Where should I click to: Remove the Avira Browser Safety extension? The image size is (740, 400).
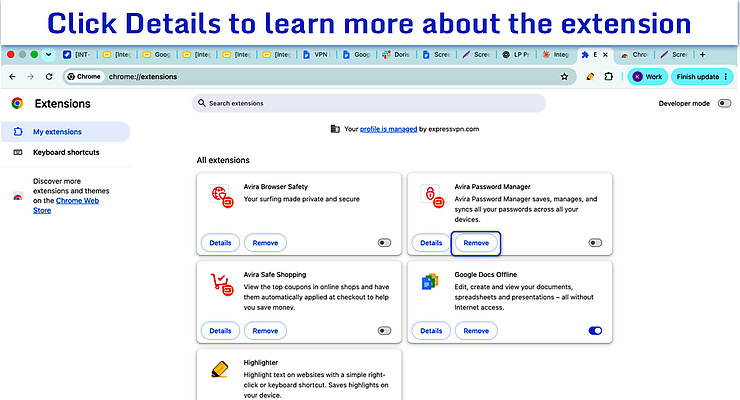[x=265, y=243]
